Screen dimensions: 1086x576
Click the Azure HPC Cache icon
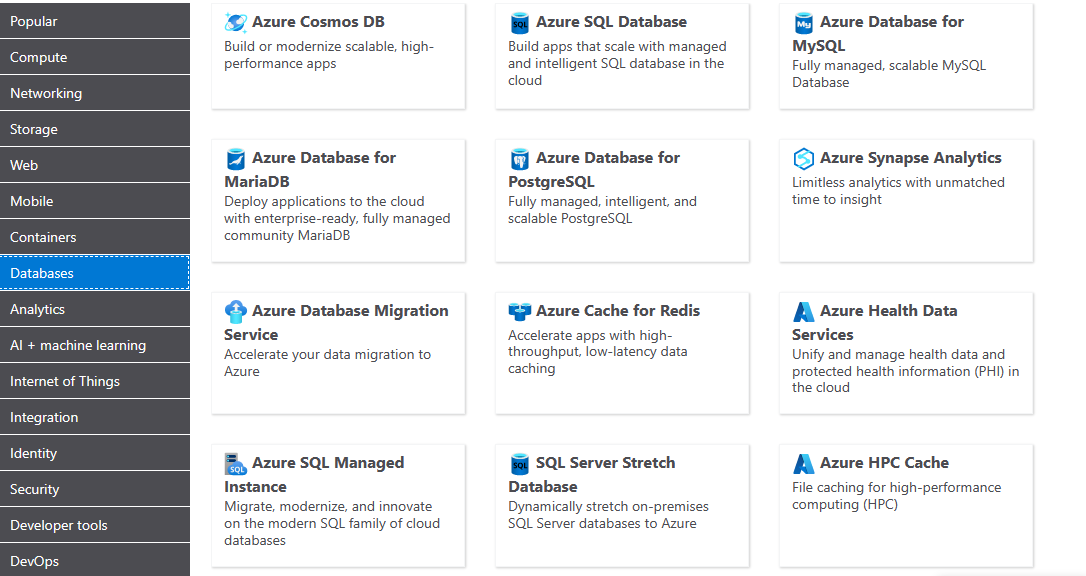tap(803, 464)
